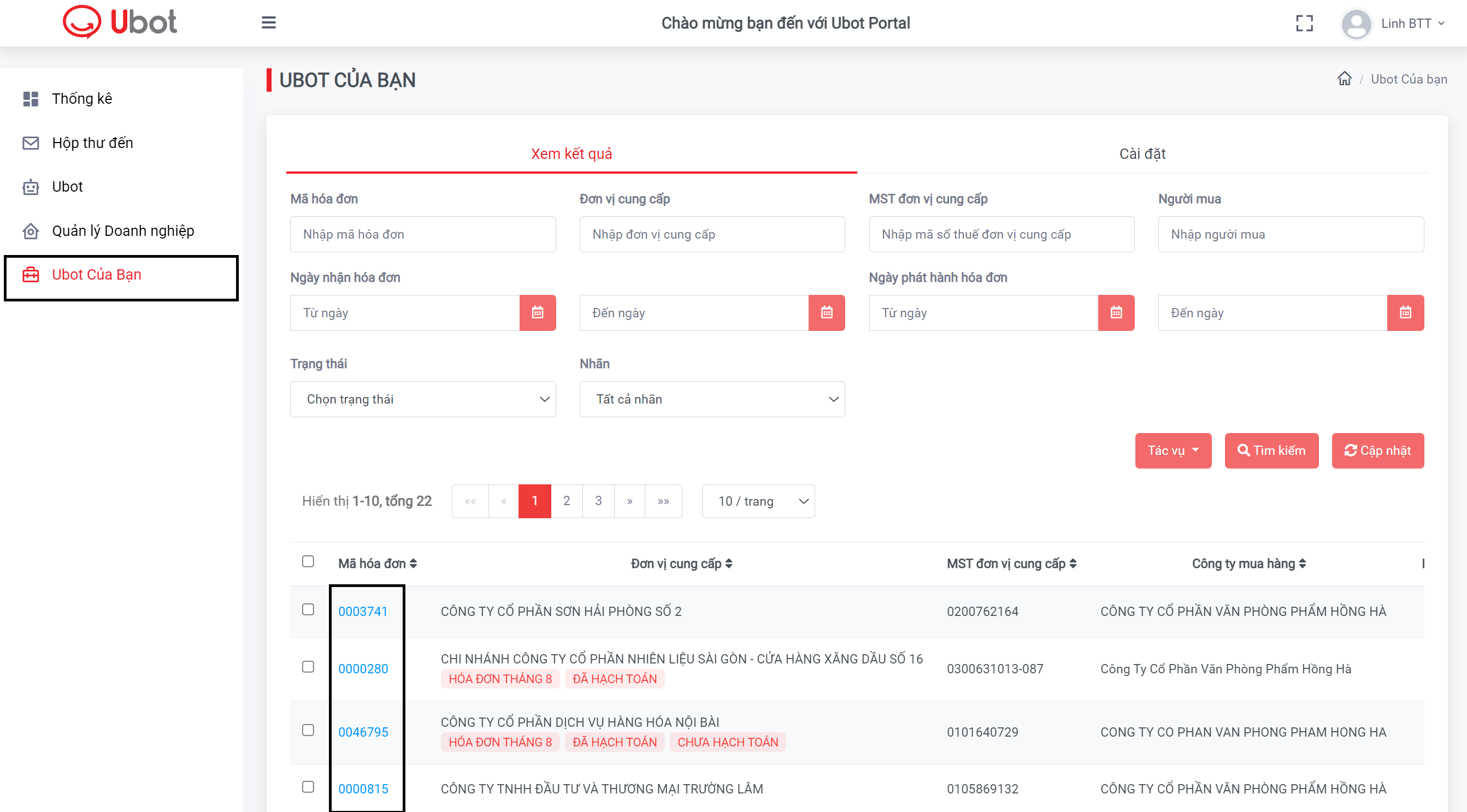The width and height of the screenshot is (1467, 812).
Task: Go to page 3
Action: click(x=598, y=501)
